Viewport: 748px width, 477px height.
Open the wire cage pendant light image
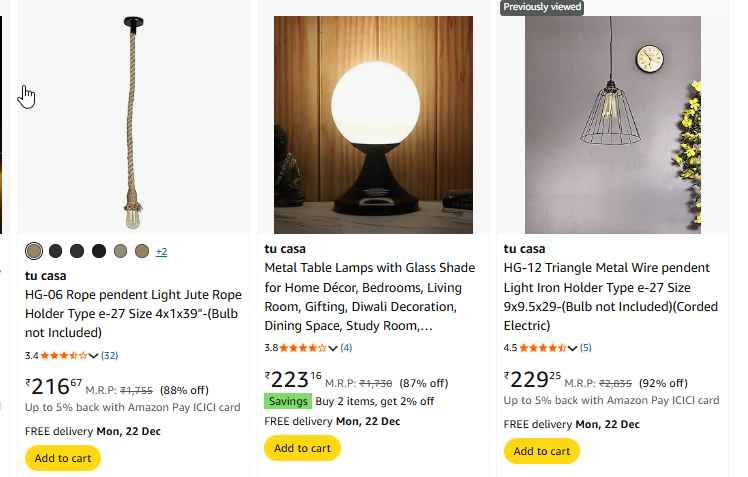[612, 125]
